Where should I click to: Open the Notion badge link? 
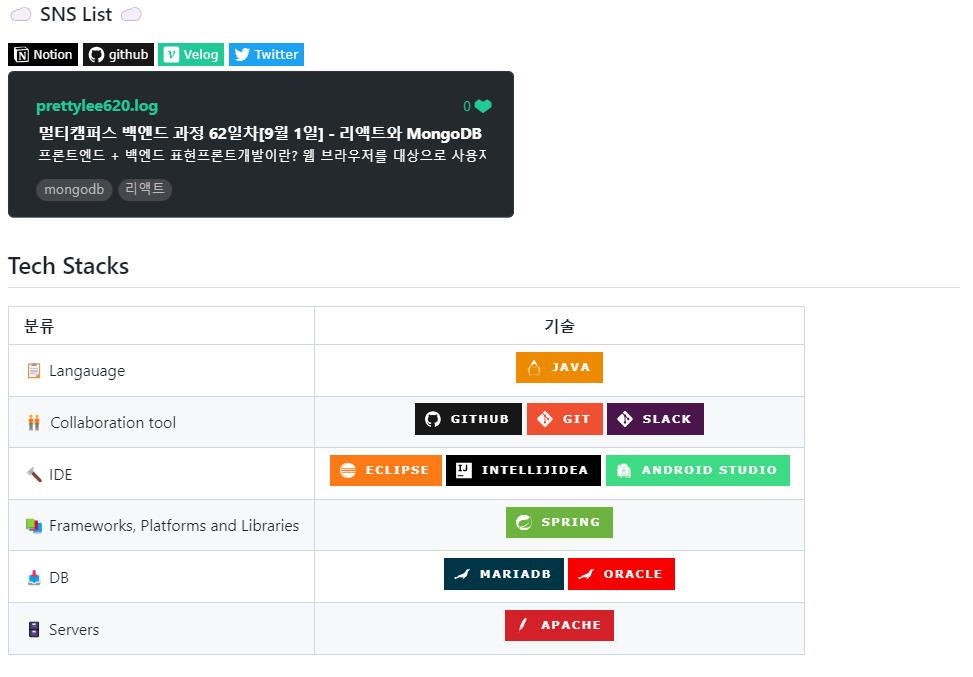[43, 55]
